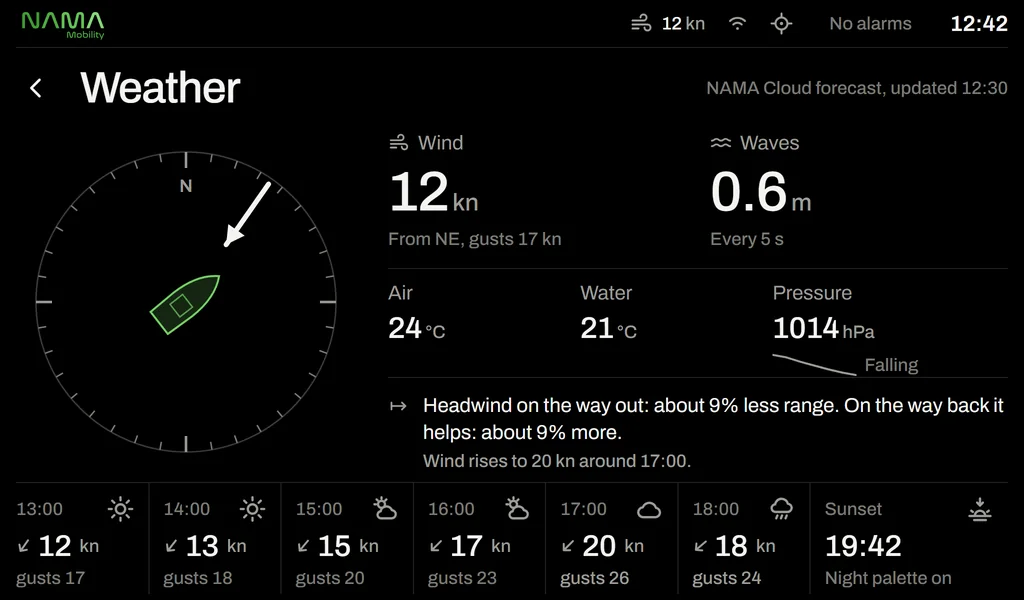The image size is (1024, 600).
Task: Click the wind direction arrow at 17:00
Action: pos(568,546)
